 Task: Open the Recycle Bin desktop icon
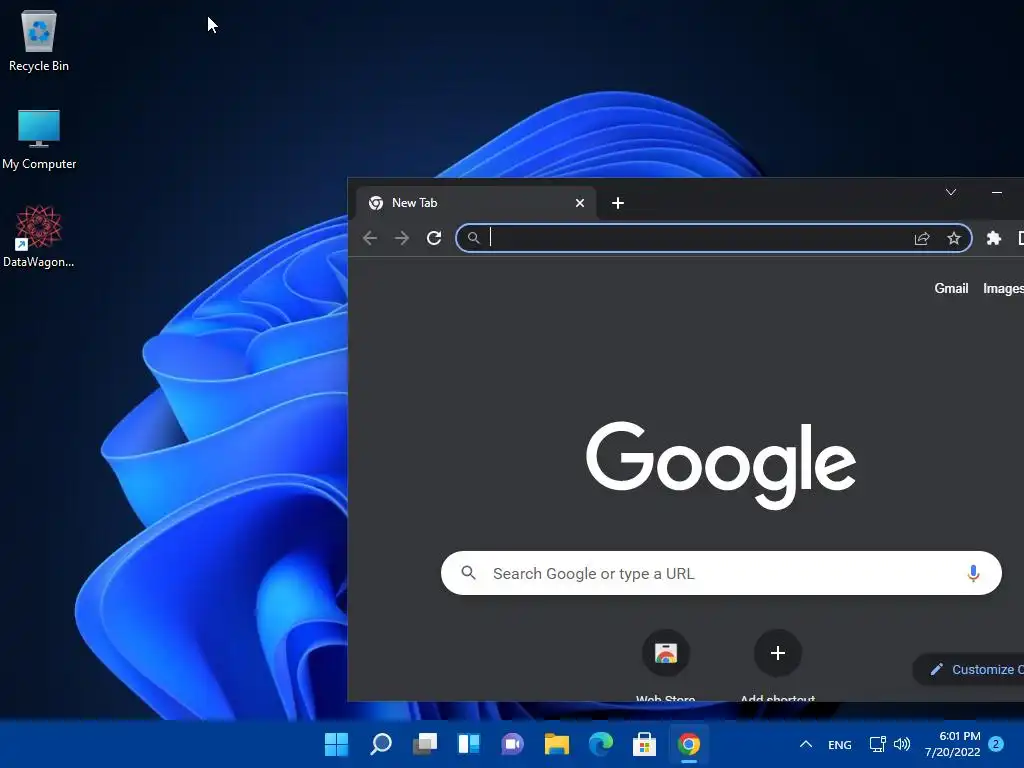(39, 40)
